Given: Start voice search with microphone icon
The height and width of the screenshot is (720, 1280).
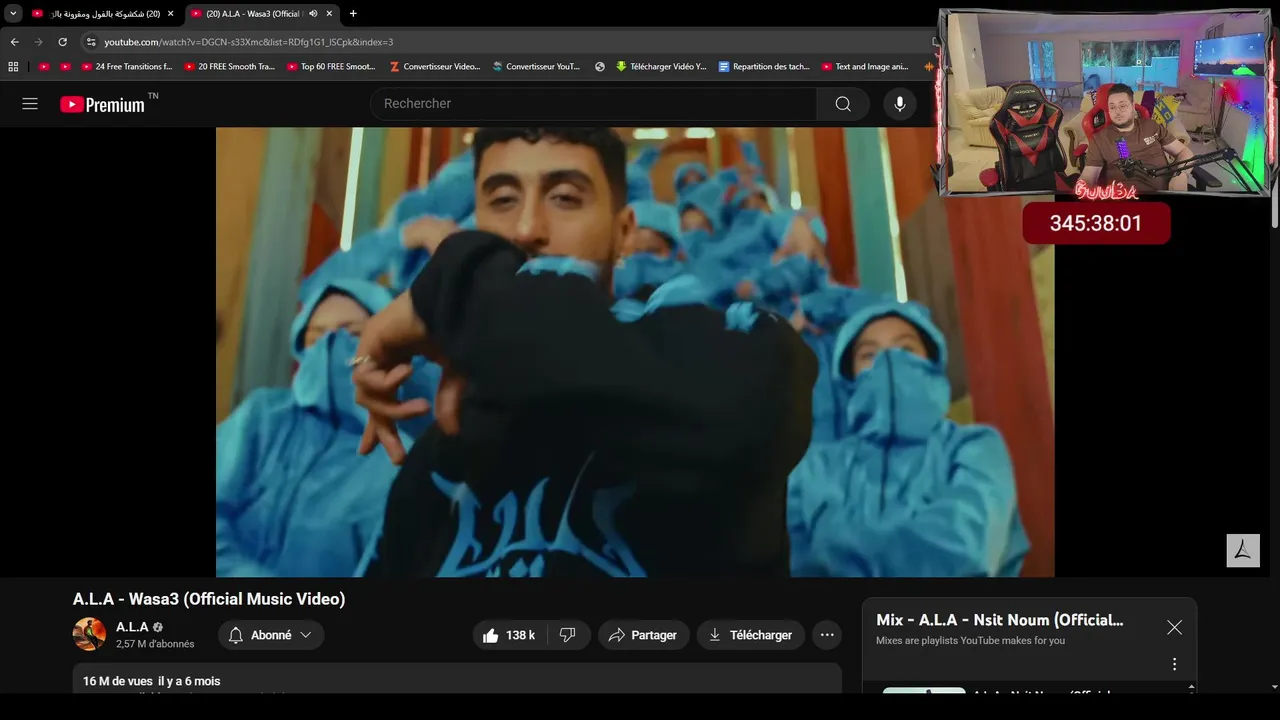Looking at the screenshot, I should tap(900, 104).
